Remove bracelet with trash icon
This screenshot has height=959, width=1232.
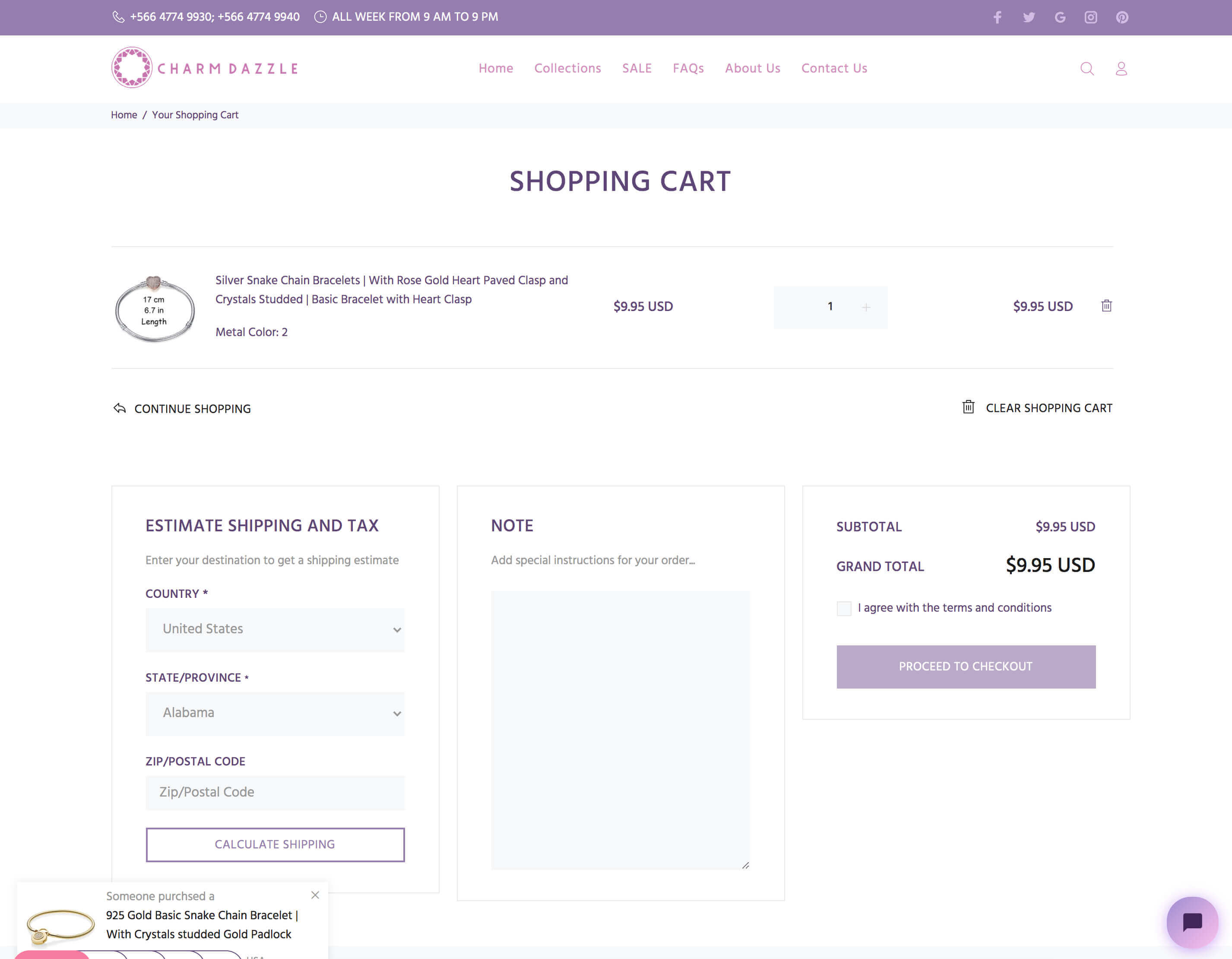point(1106,306)
